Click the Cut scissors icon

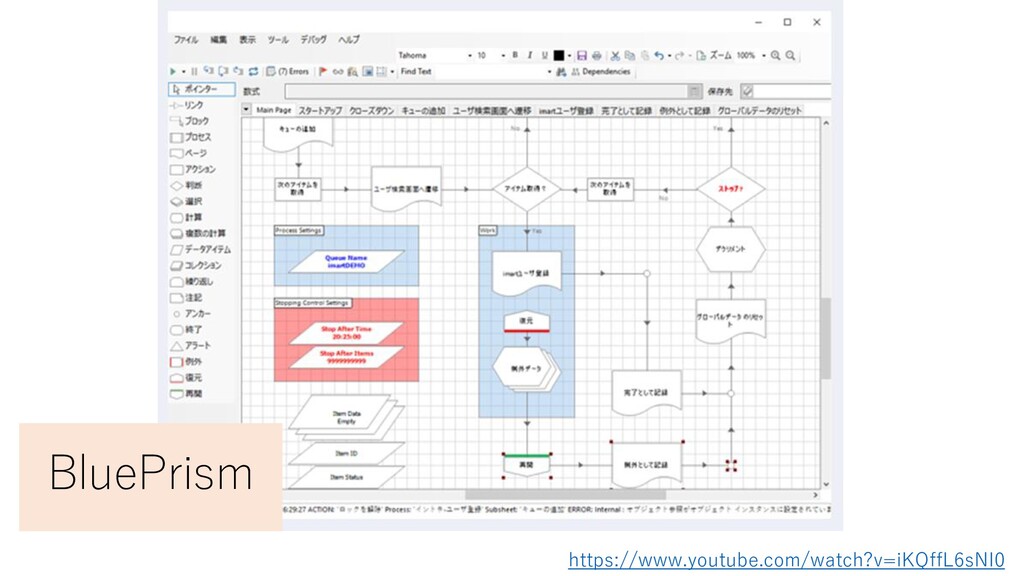615,56
